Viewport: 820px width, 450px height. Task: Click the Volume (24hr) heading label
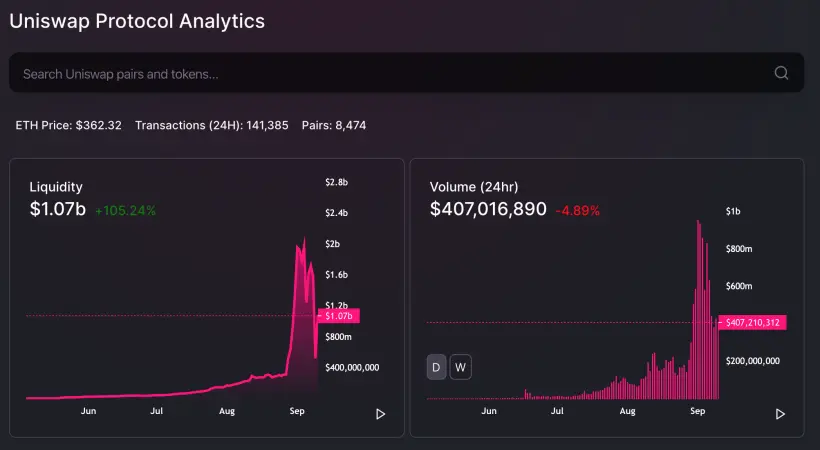(x=474, y=187)
